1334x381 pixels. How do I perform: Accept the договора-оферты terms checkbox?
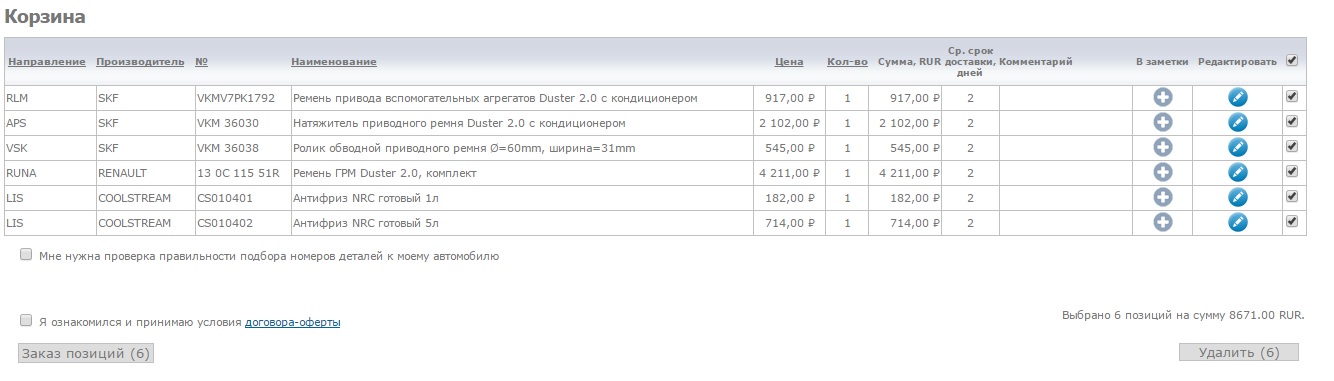(x=26, y=320)
